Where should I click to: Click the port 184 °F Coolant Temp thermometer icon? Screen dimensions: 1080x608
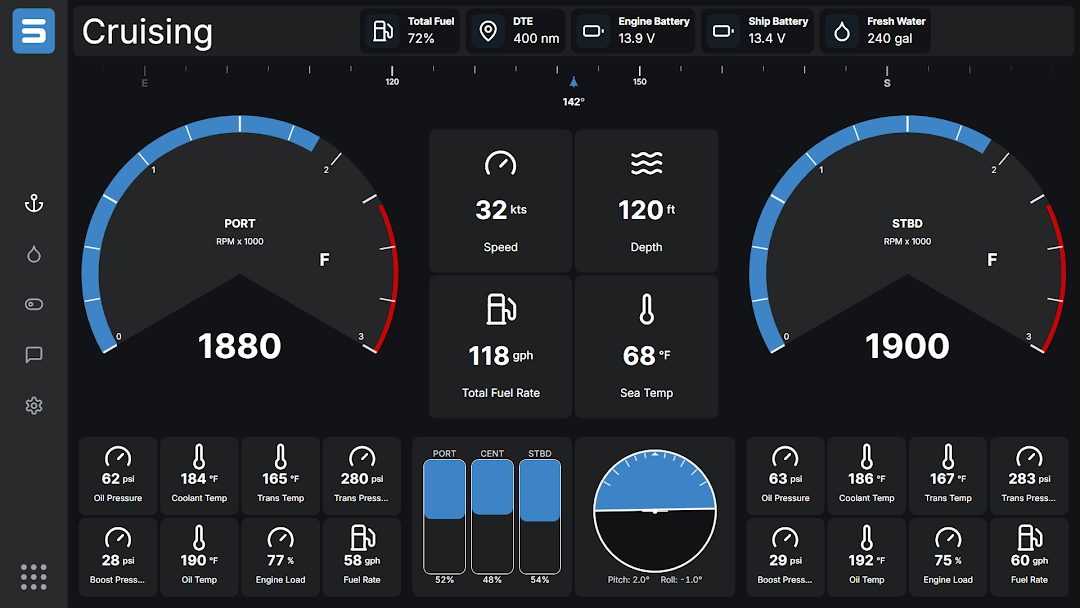click(199, 457)
